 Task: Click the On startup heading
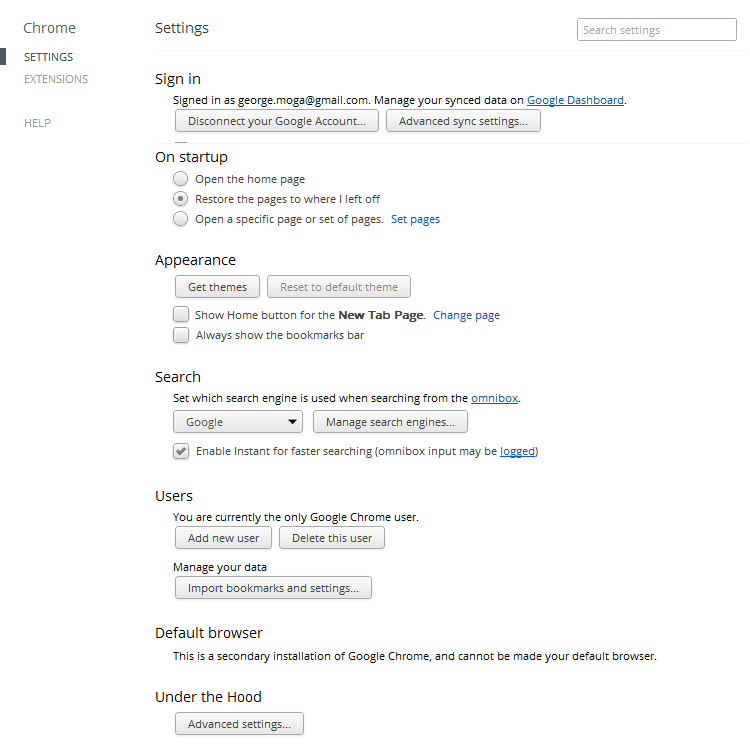(x=191, y=157)
